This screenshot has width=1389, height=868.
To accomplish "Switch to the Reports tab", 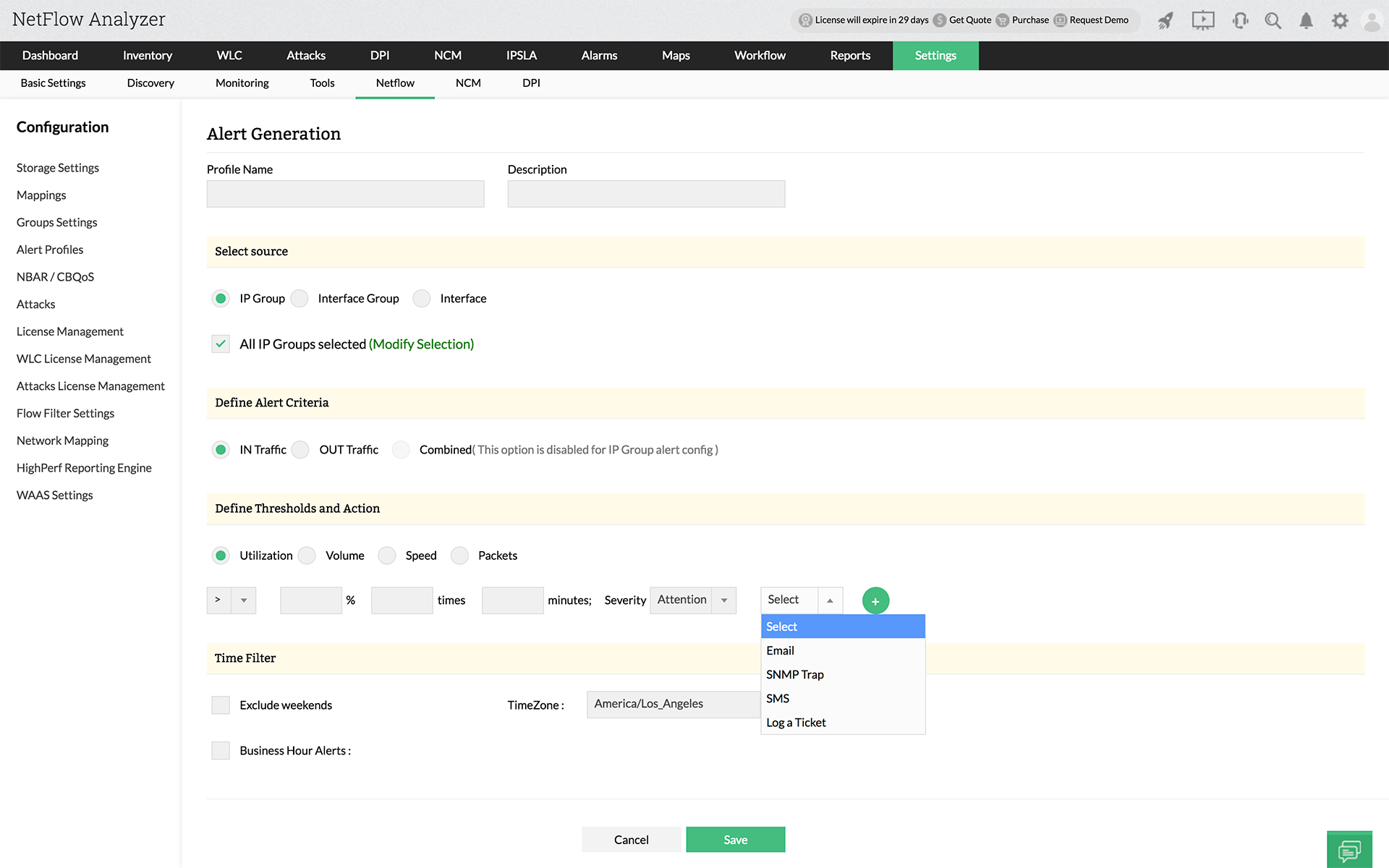I will point(850,56).
